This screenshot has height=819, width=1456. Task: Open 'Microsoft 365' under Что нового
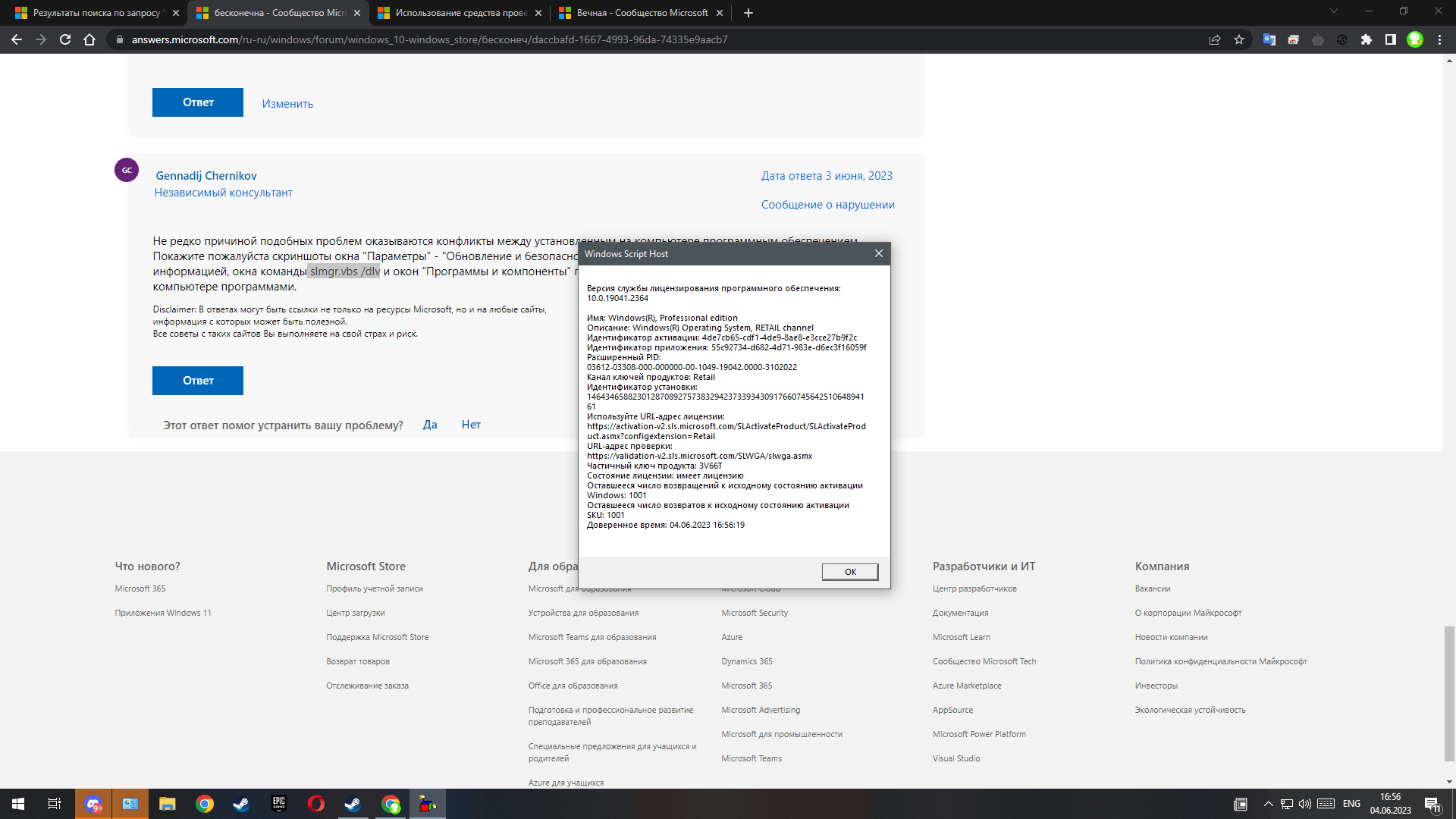pyautogui.click(x=140, y=588)
